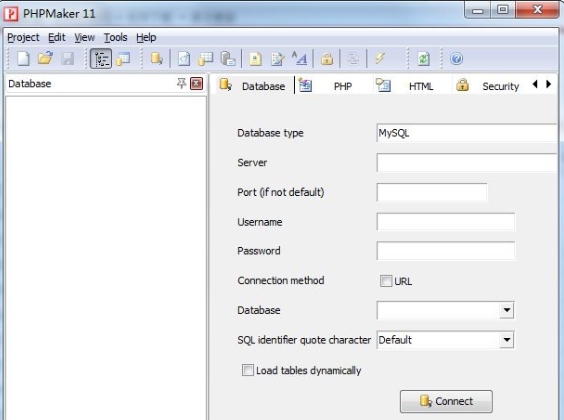Click the Save disk toolbar icon
The height and width of the screenshot is (420, 564).
pos(67,59)
